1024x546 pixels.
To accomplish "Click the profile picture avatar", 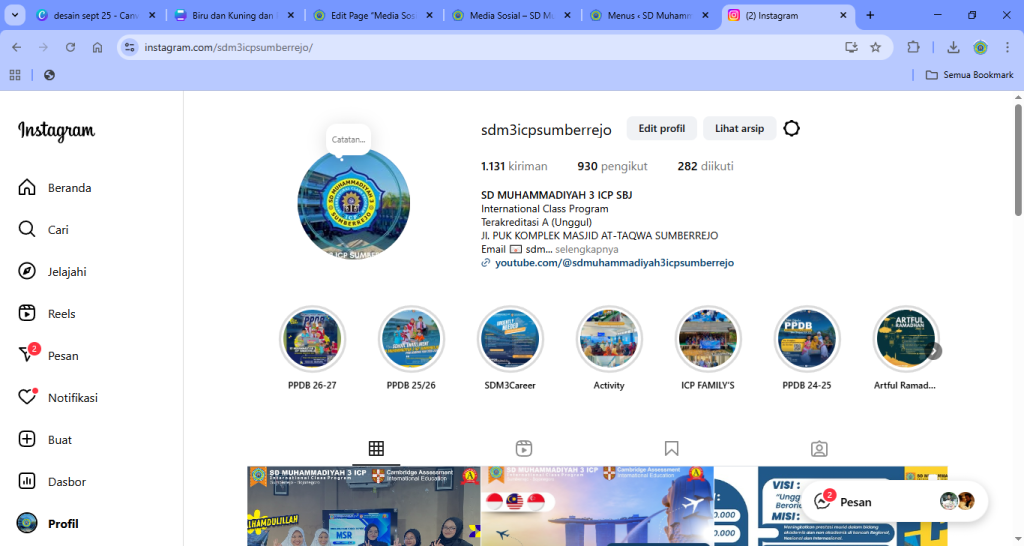I will 353,205.
